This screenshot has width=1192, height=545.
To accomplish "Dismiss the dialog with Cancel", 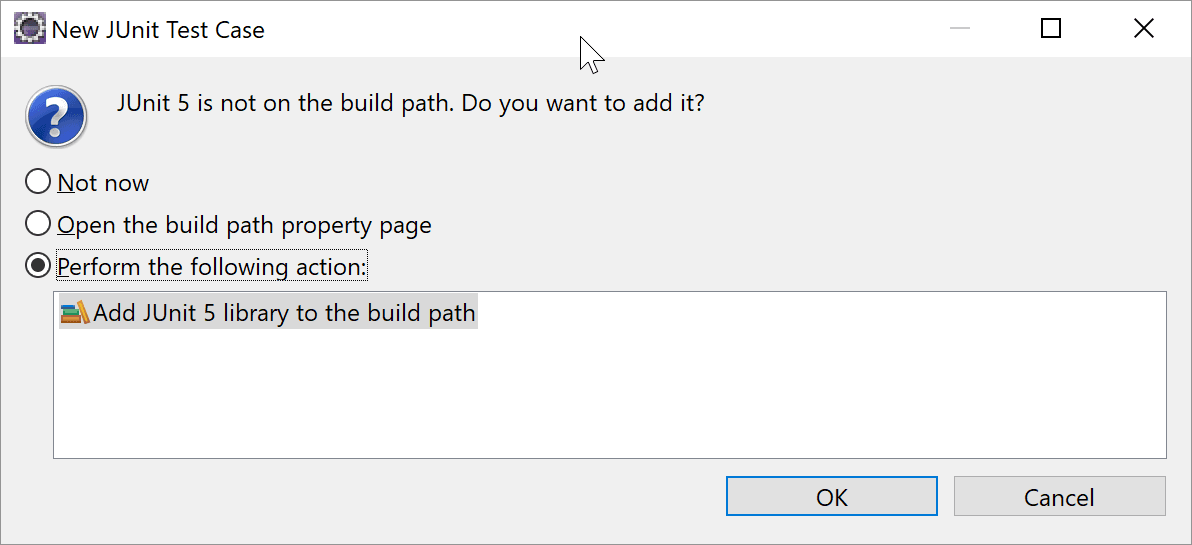I will (1059, 496).
